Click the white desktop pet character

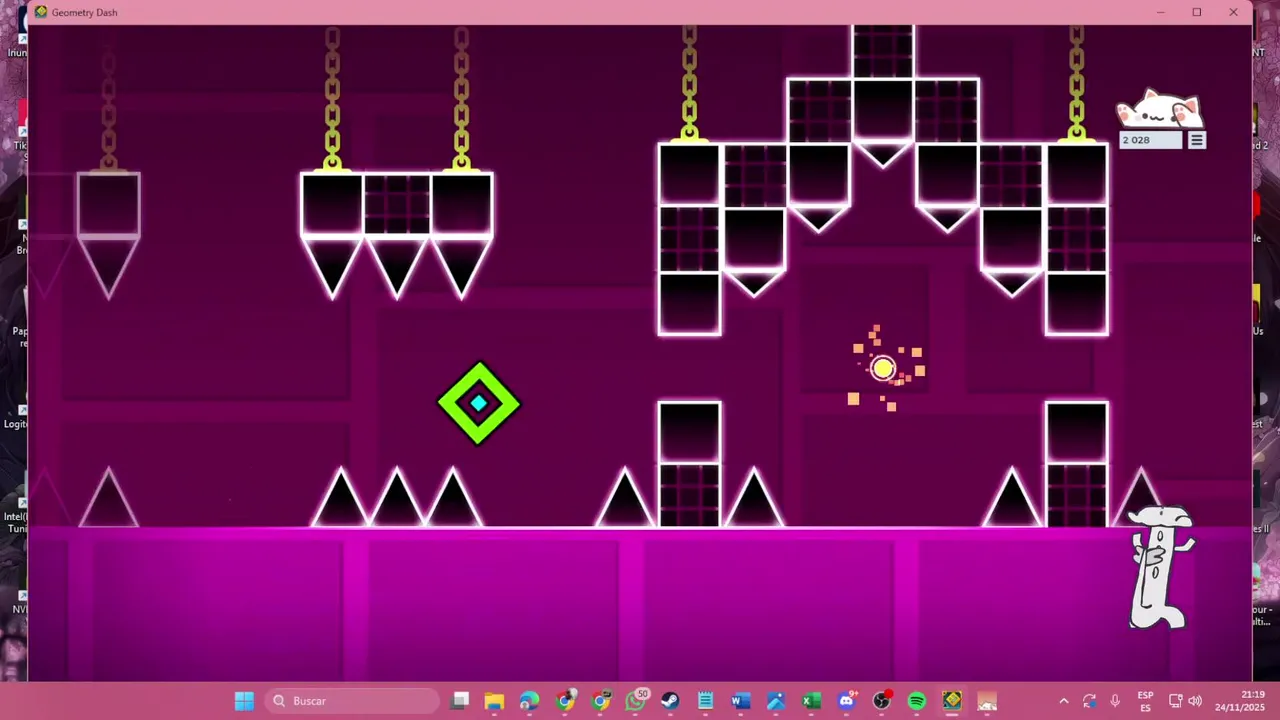[x=1160, y=568]
